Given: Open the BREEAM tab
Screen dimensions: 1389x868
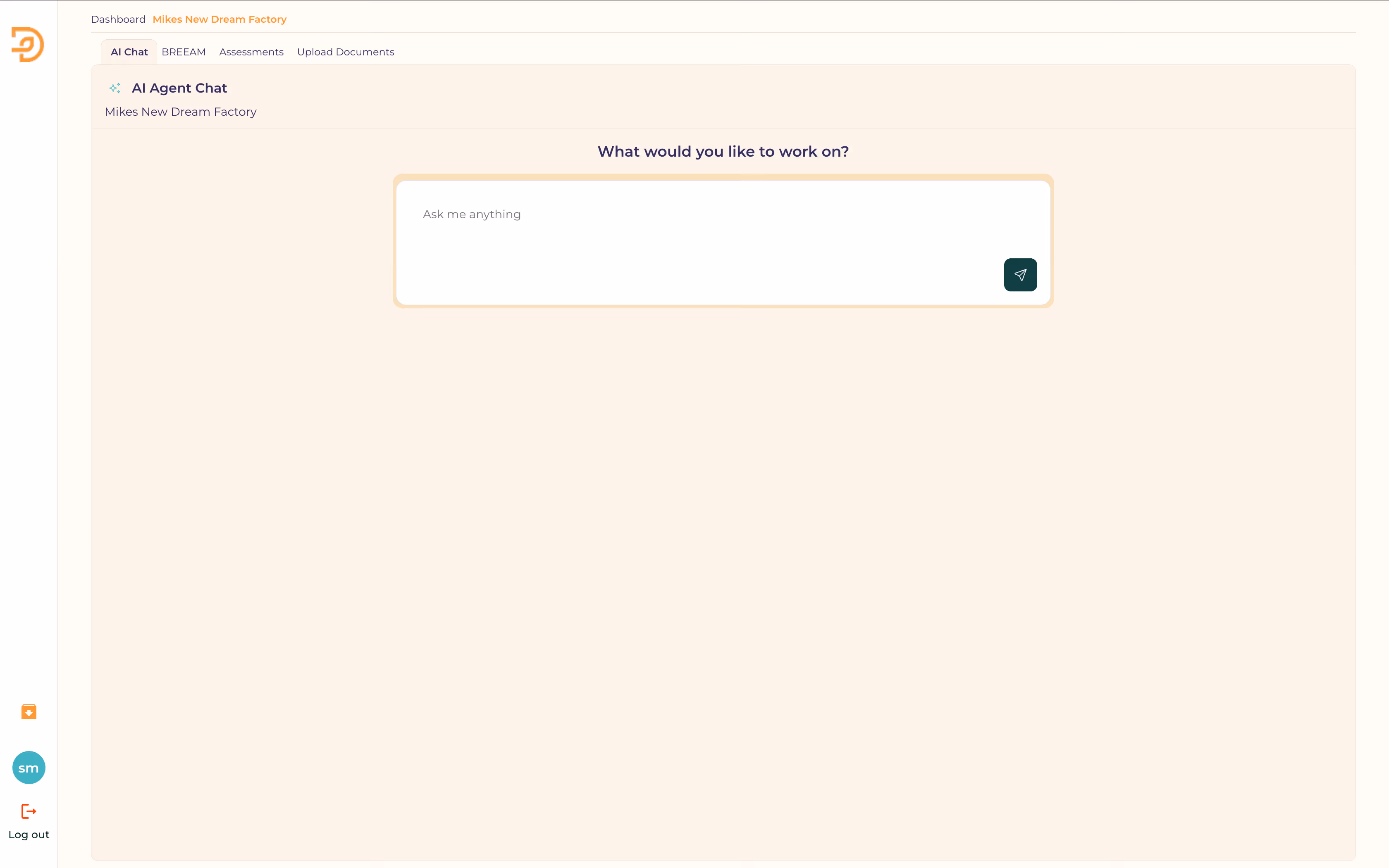Looking at the screenshot, I should tap(184, 52).
